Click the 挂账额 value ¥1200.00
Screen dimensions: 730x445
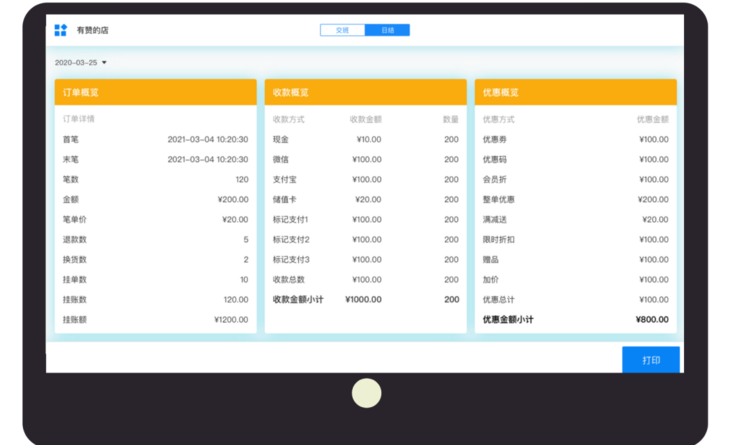[x=231, y=319]
